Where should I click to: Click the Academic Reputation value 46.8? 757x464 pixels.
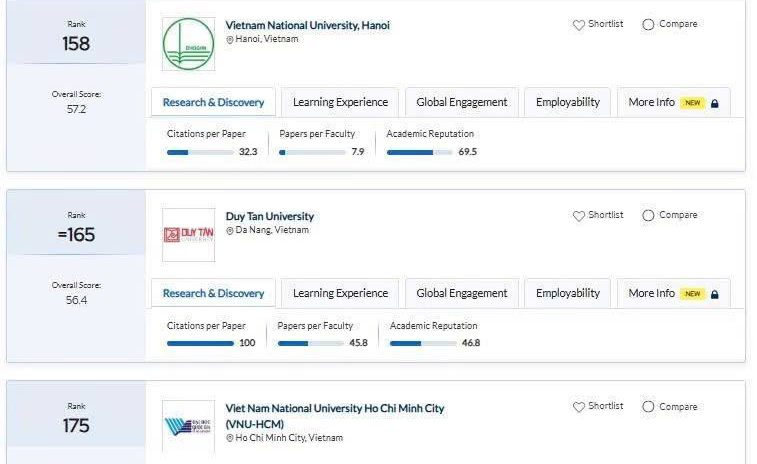pos(471,343)
